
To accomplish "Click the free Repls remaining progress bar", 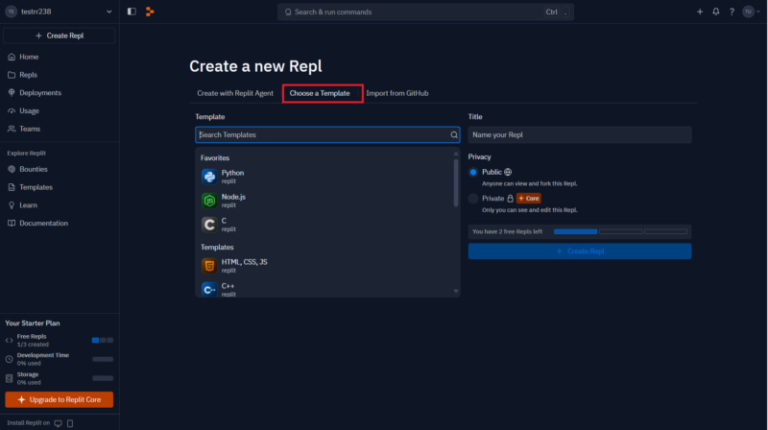I will (x=620, y=231).
